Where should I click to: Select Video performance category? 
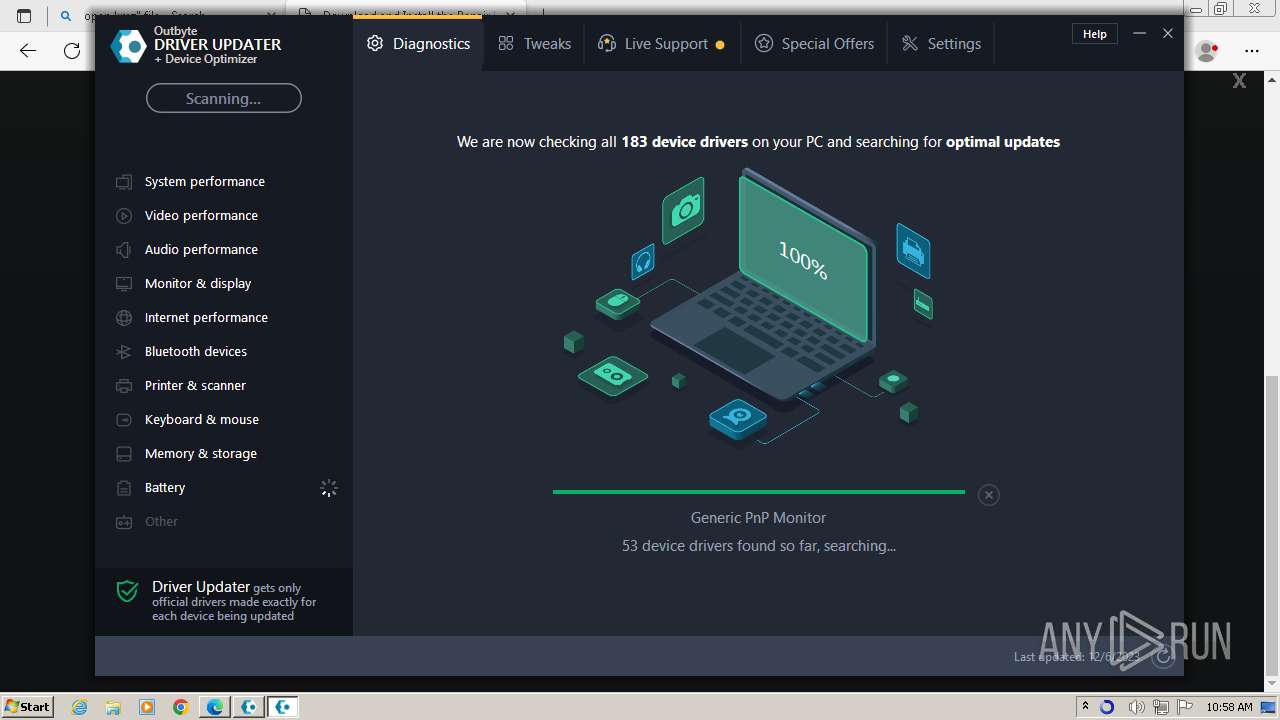tap(201, 216)
